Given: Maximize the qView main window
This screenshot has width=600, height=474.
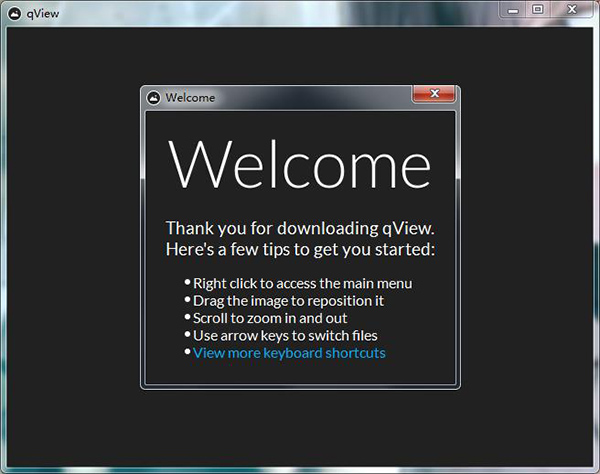Looking at the screenshot, I should click(x=538, y=10).
